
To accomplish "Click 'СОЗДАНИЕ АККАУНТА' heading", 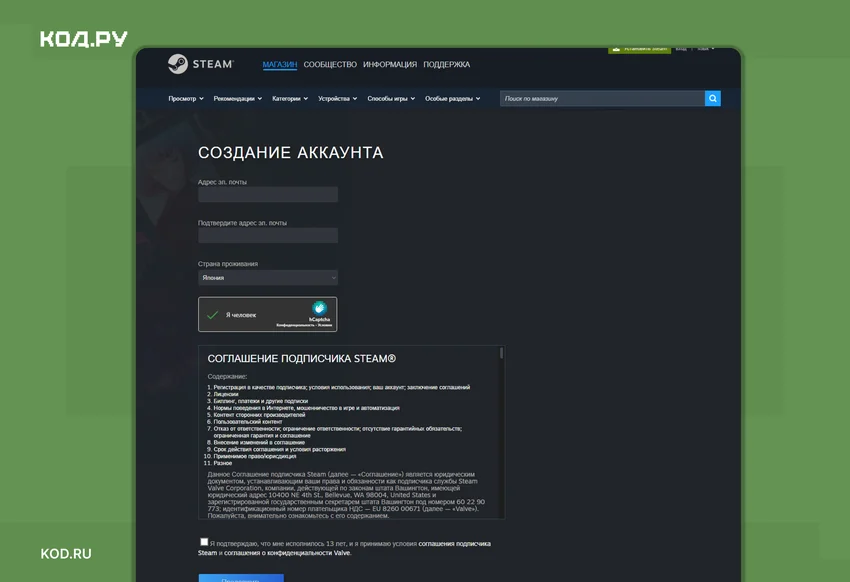I will coord(291,153).
